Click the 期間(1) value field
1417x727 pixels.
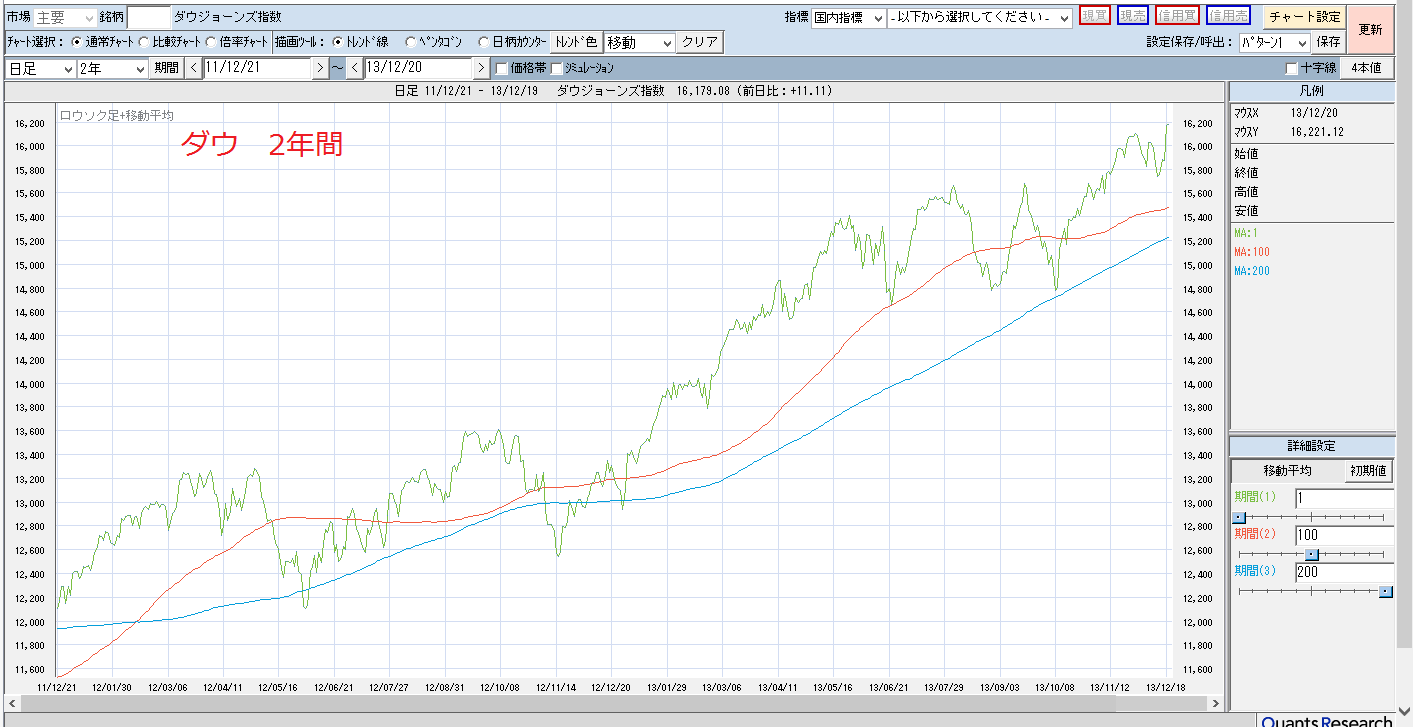[1344, 498]
